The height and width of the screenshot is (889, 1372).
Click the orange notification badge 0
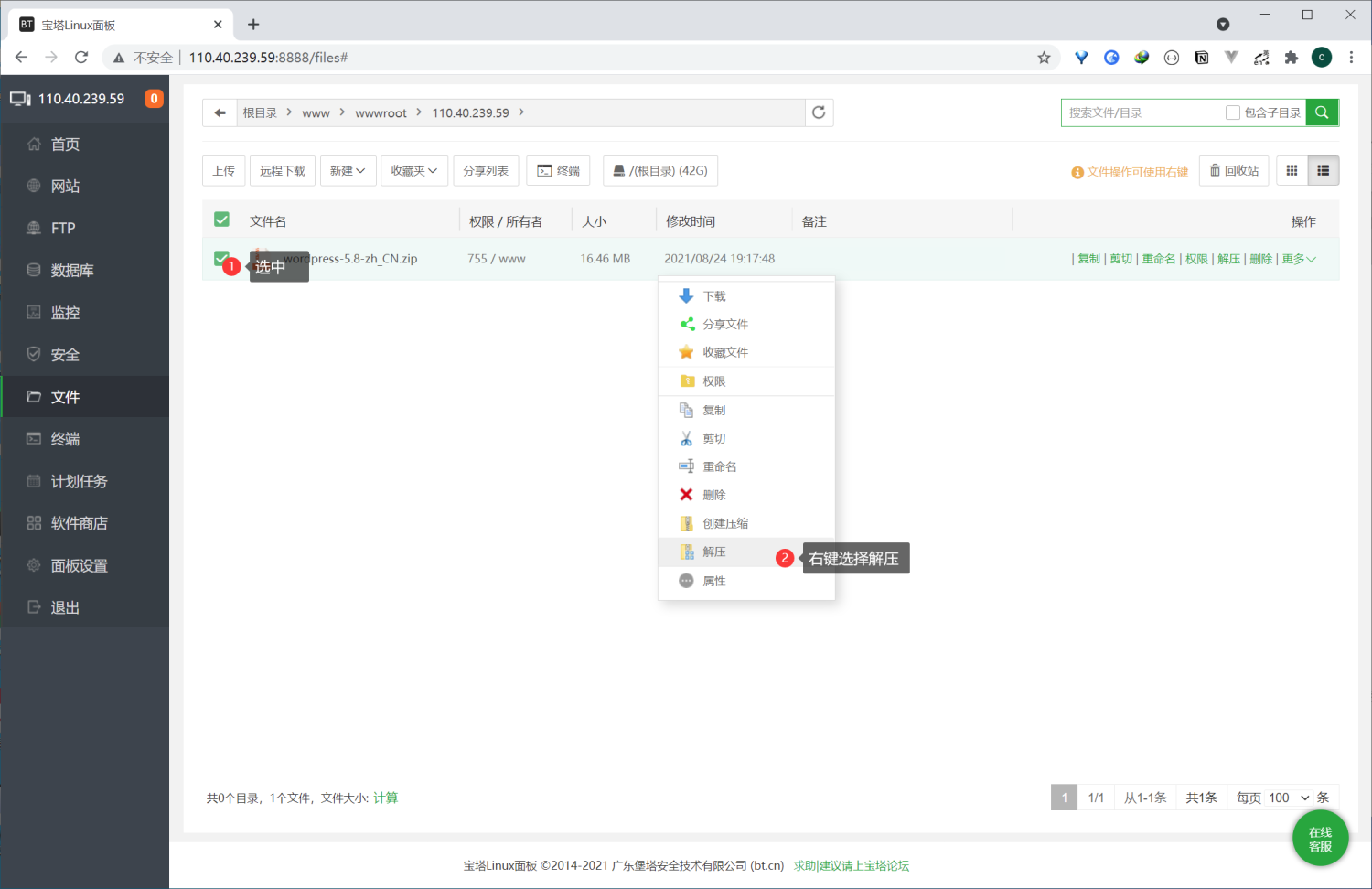tap(155, 98)
